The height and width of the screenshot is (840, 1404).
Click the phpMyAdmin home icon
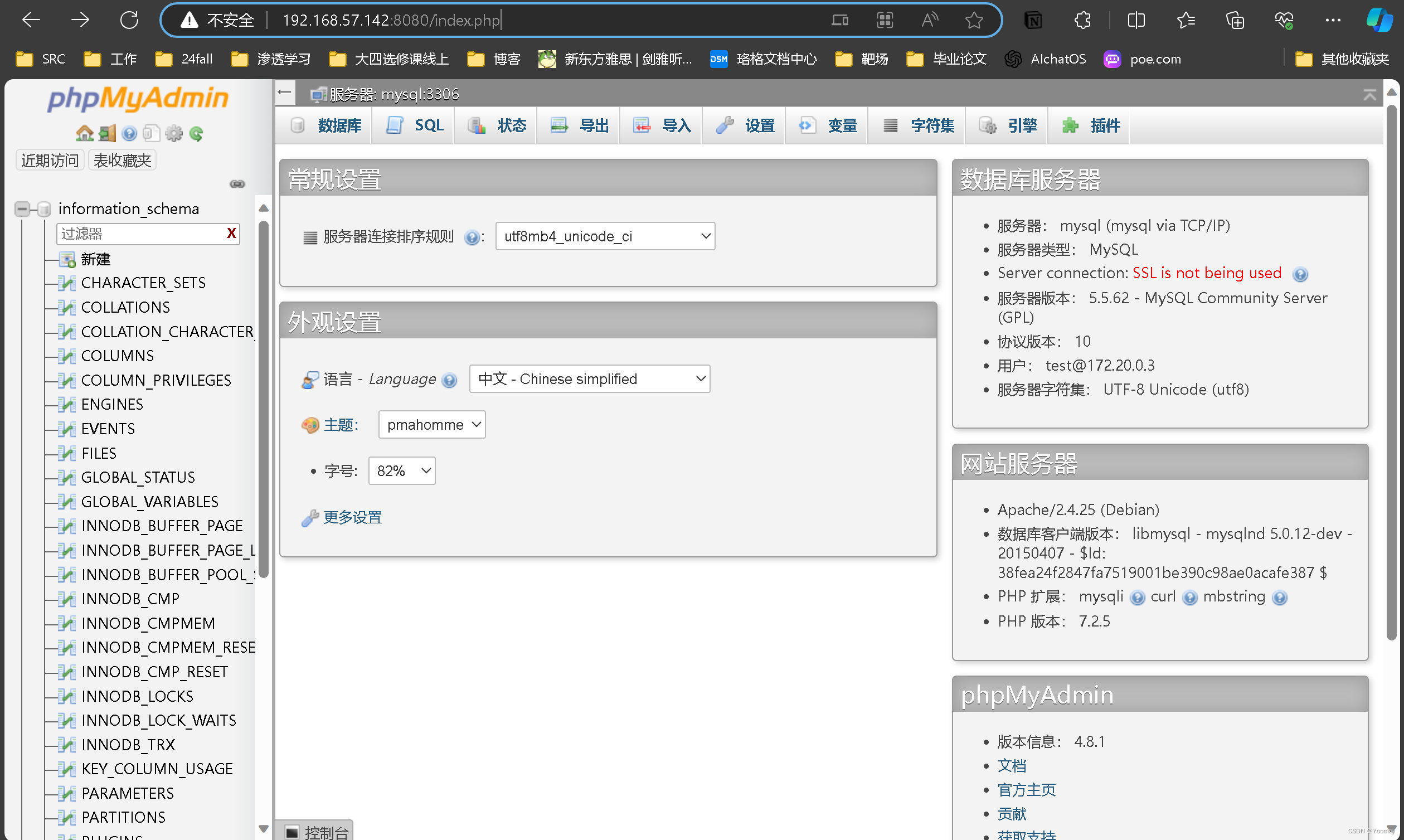point(84,134)
